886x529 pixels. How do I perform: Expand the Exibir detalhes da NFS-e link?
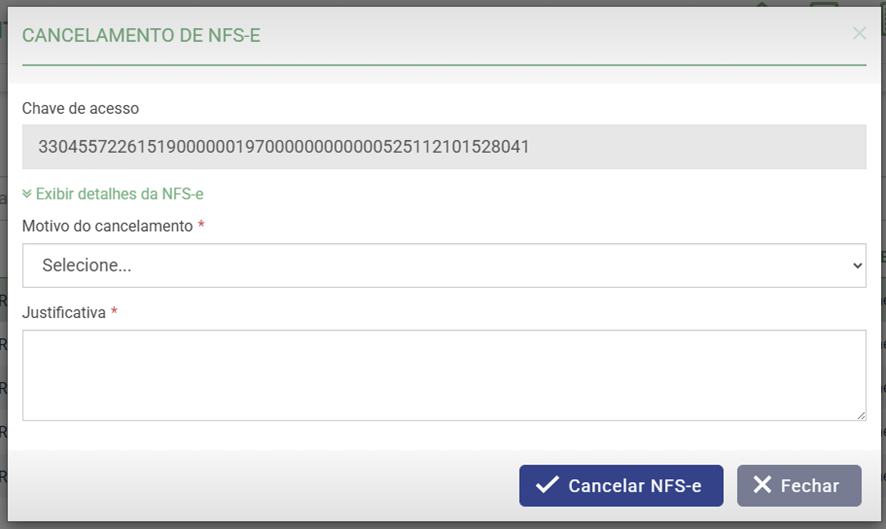[119, 194]
